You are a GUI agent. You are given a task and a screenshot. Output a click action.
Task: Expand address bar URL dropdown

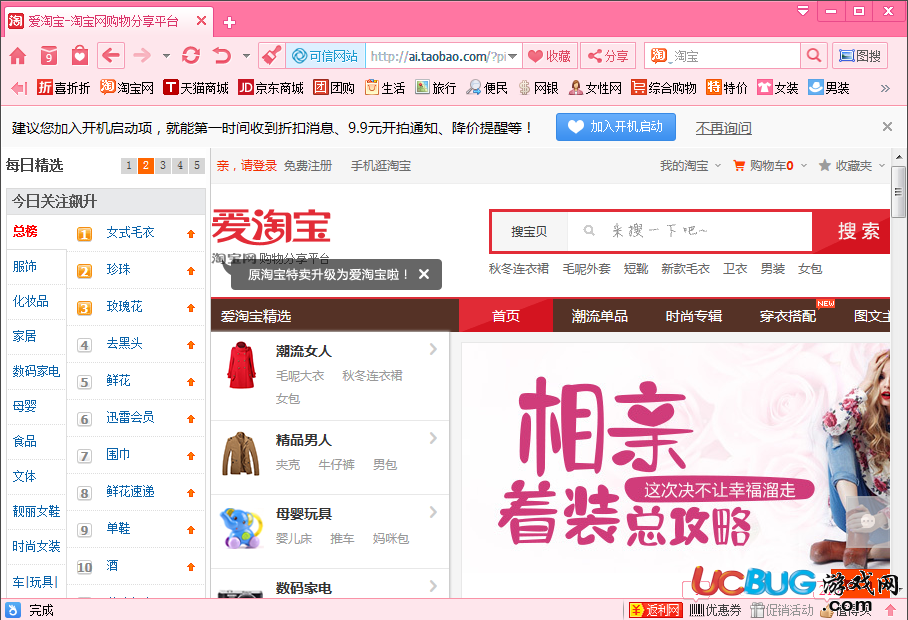[513, 56]
